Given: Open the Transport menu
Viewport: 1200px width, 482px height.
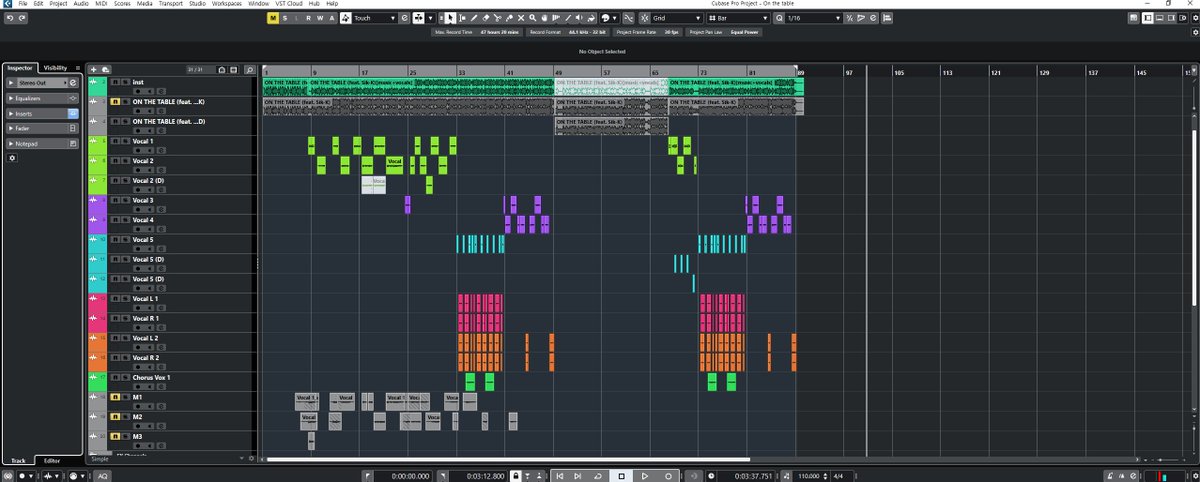Looking at the screenshot, I should (x=171, y=4).
